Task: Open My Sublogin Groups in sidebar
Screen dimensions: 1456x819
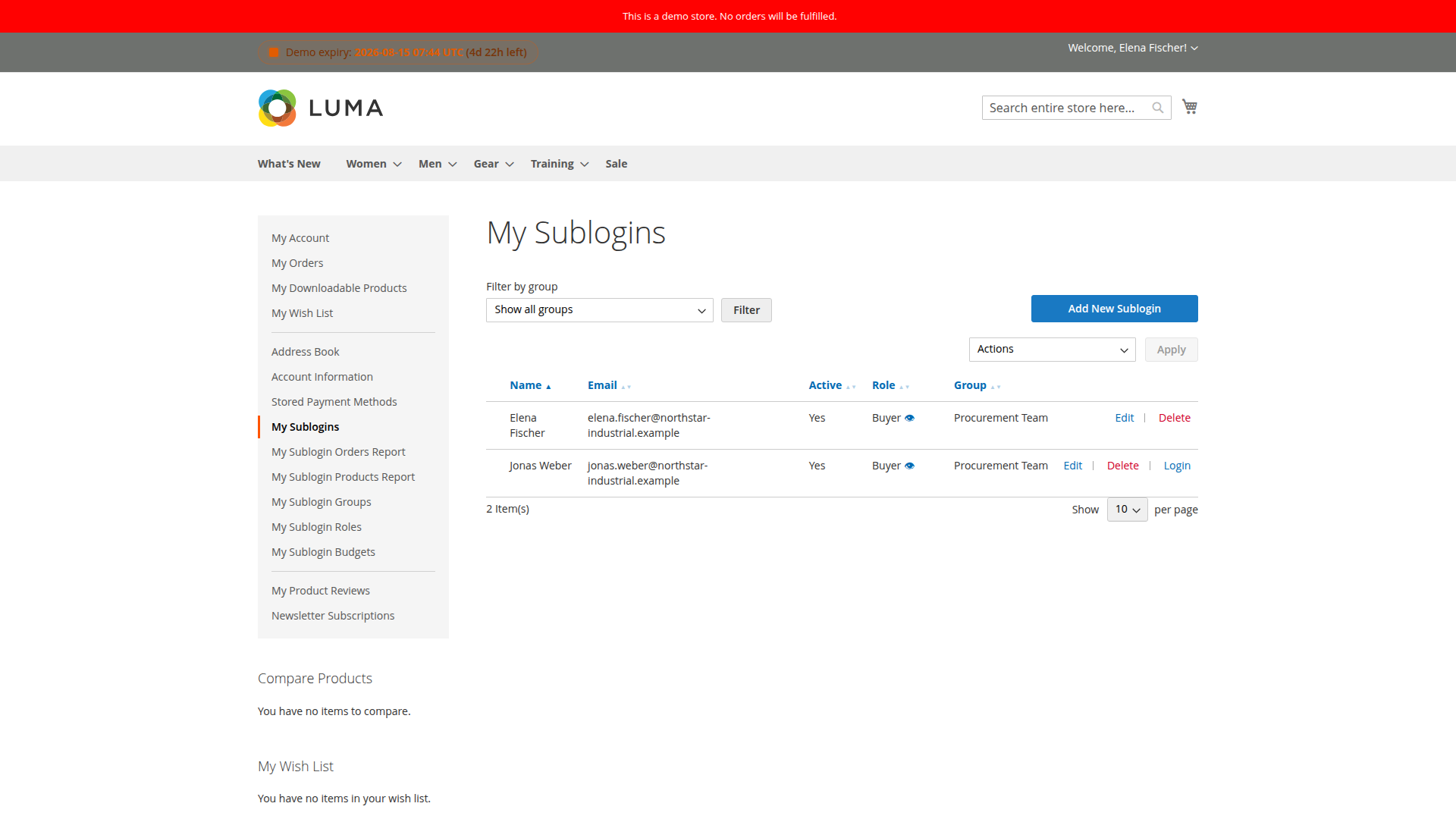Action: [322, 502]
